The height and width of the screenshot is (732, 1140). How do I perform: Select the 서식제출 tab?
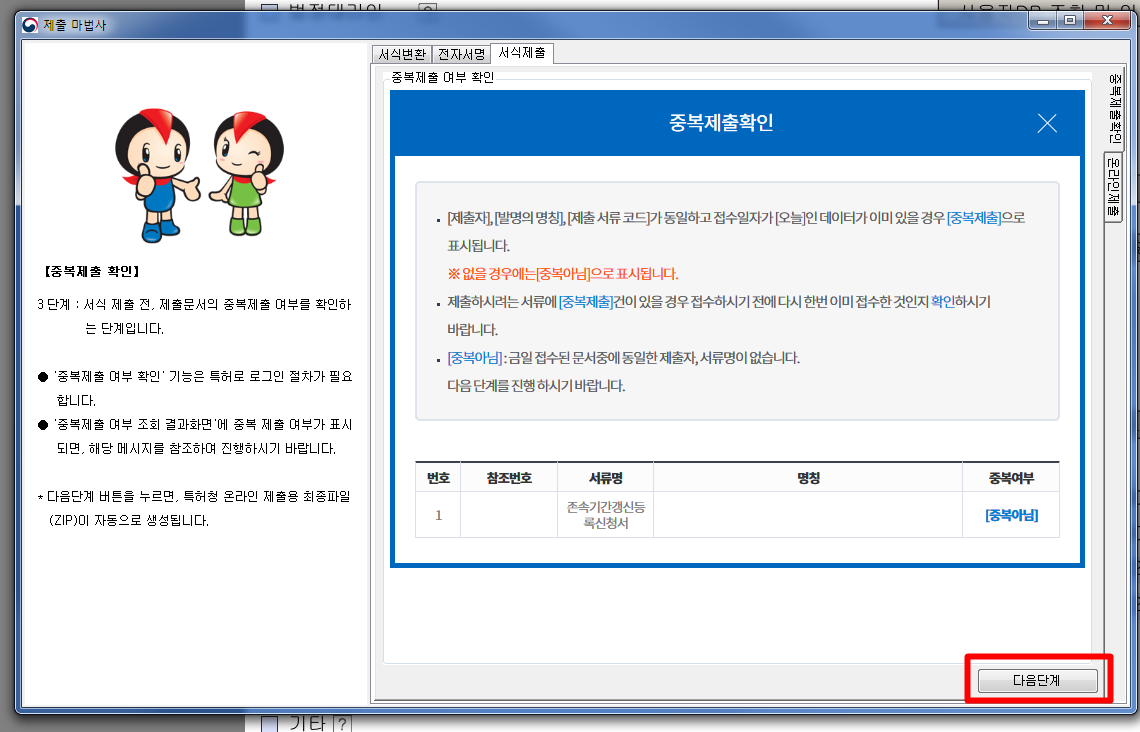(522, 53)
